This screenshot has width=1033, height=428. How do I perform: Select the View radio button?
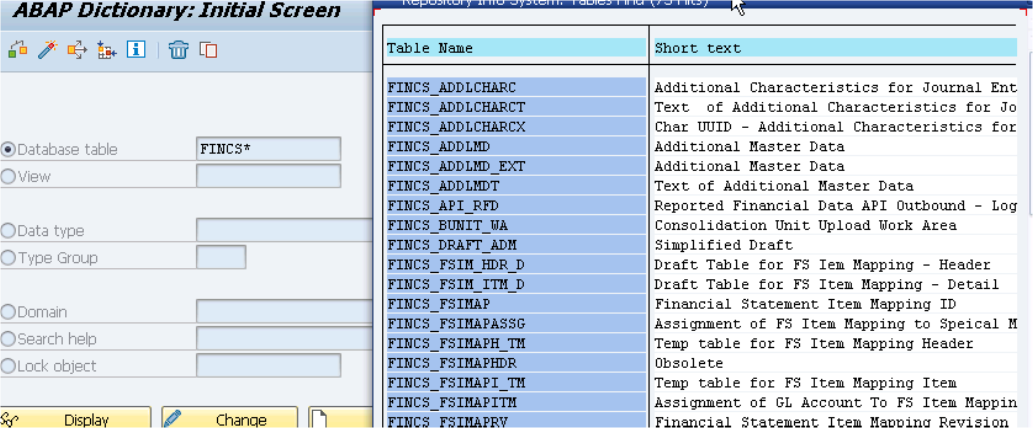tap(9, 176)
